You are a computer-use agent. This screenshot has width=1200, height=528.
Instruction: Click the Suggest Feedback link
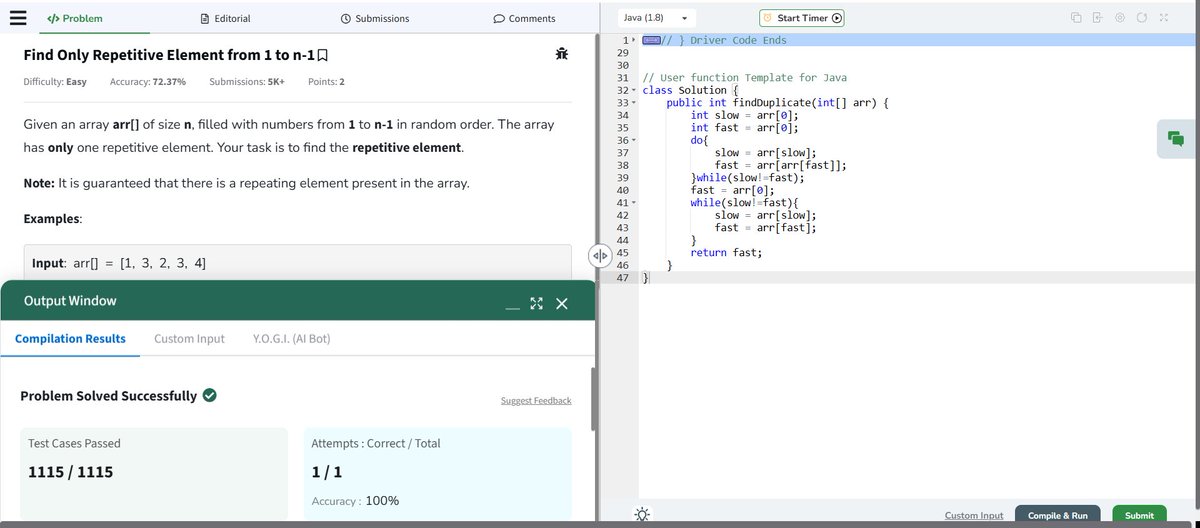(x=536, y=400)
